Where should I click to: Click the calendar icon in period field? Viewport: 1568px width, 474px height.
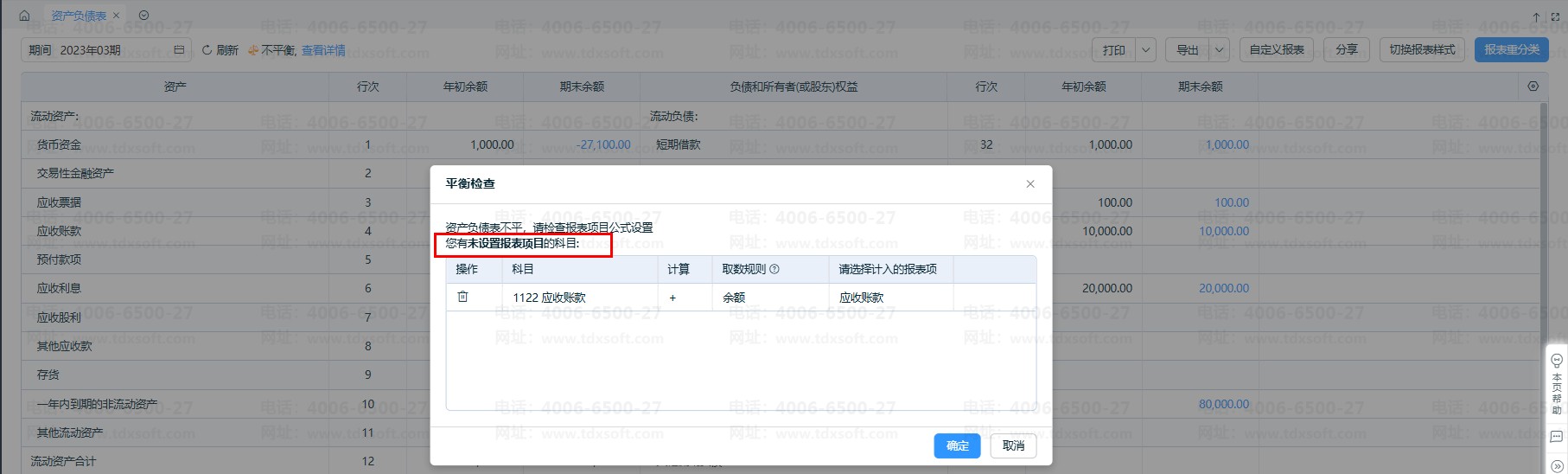(179, 50)
